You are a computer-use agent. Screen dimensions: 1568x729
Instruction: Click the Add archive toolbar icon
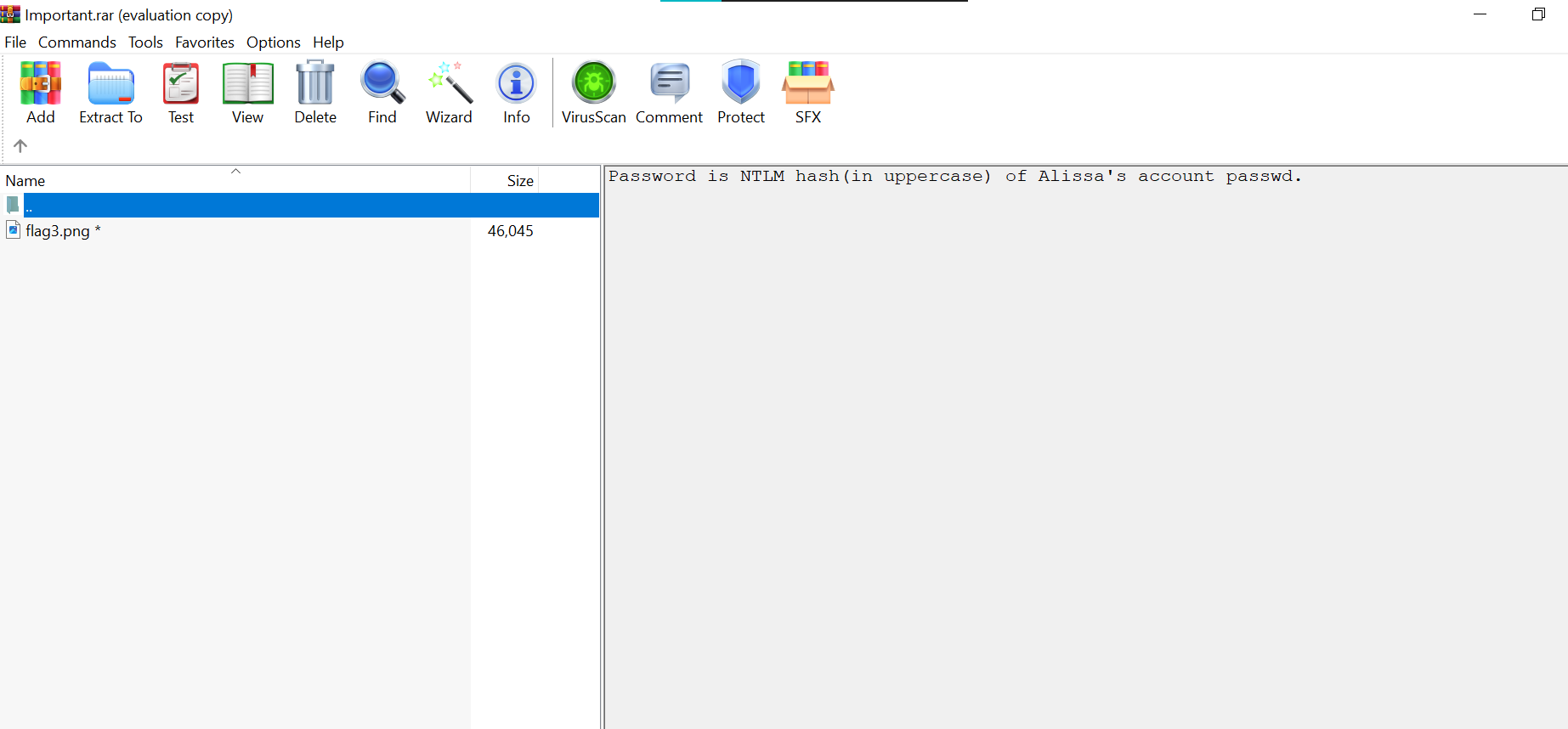[x=40, y=83]
